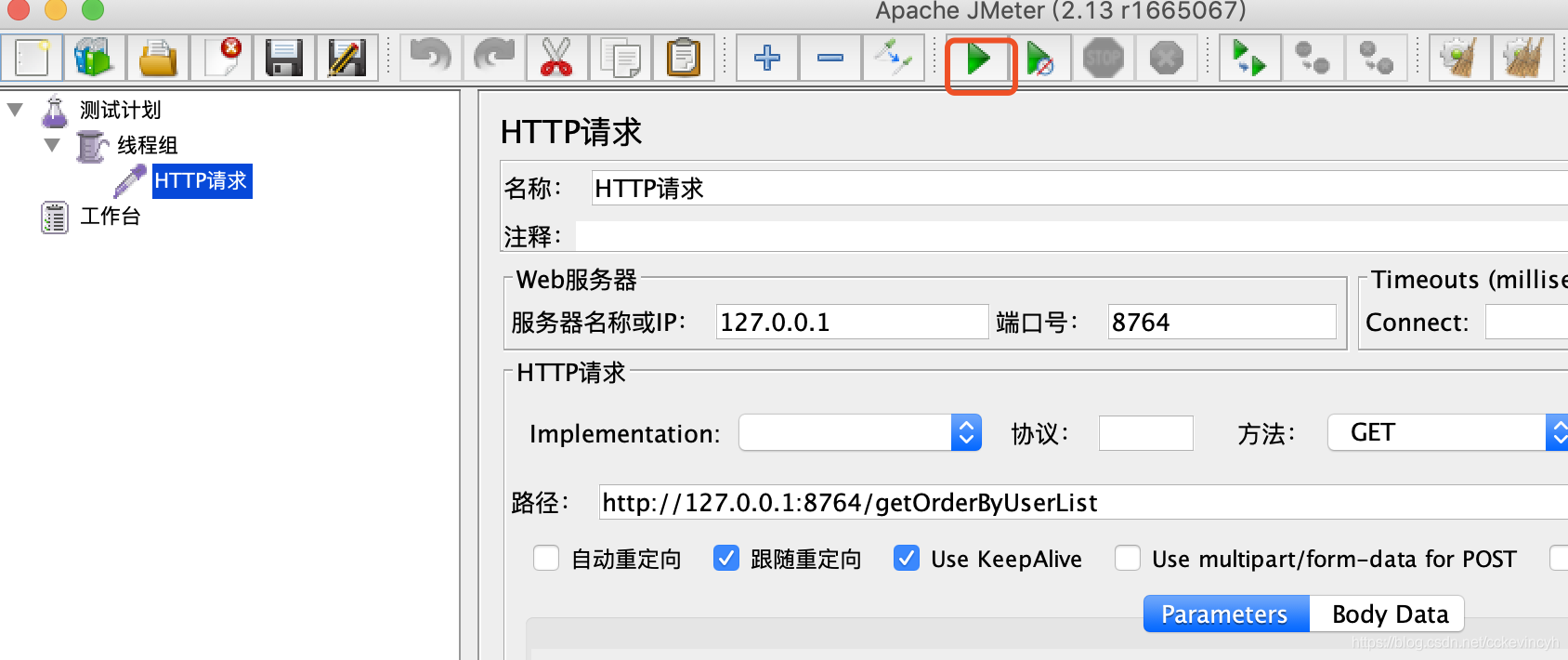The height and width of the screenshot is (660, 1568).
Task: Click the yellow macOS minimize button
Action: click(56, 9)
